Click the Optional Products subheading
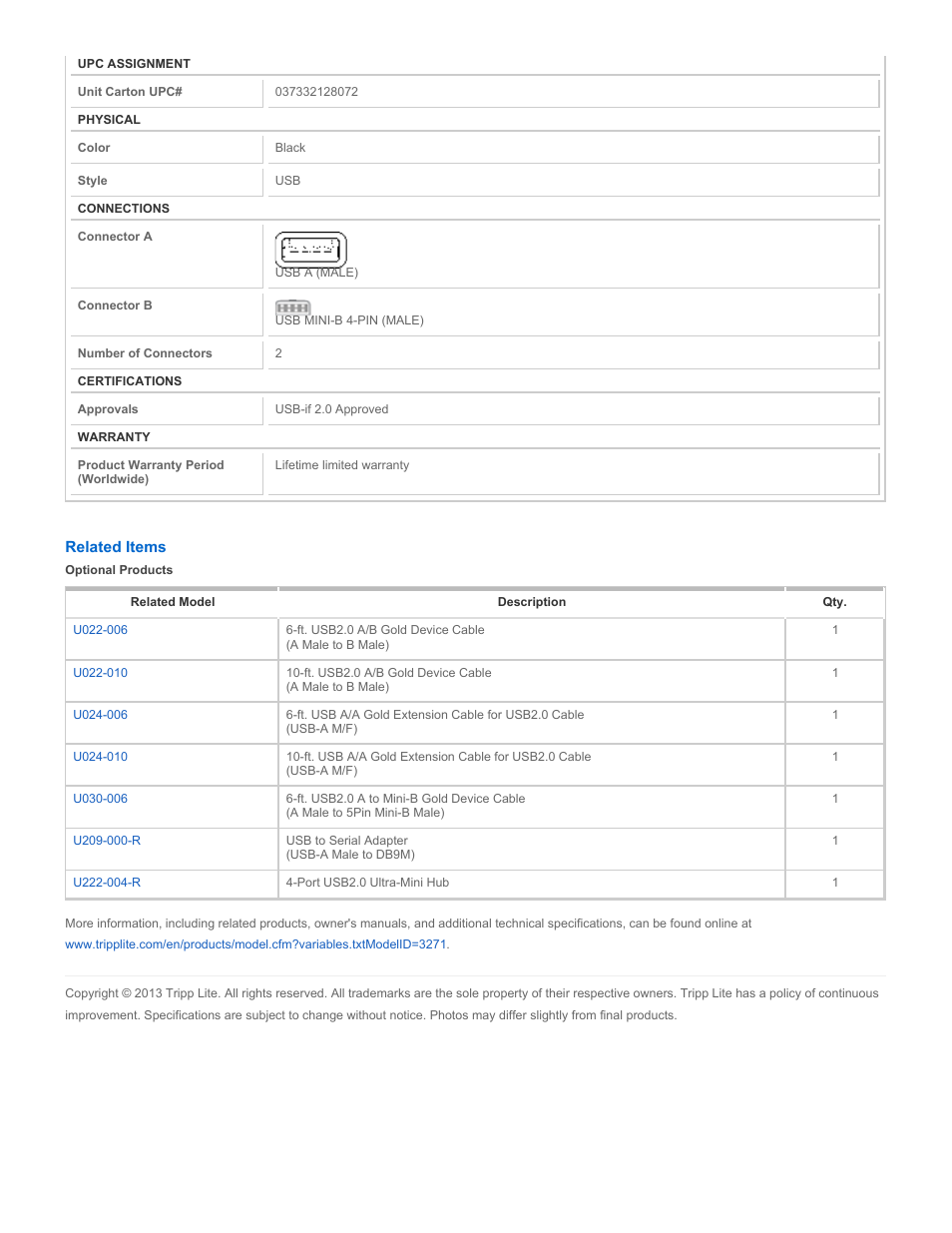Screen dimensions: 952x1233 [119, 570]
